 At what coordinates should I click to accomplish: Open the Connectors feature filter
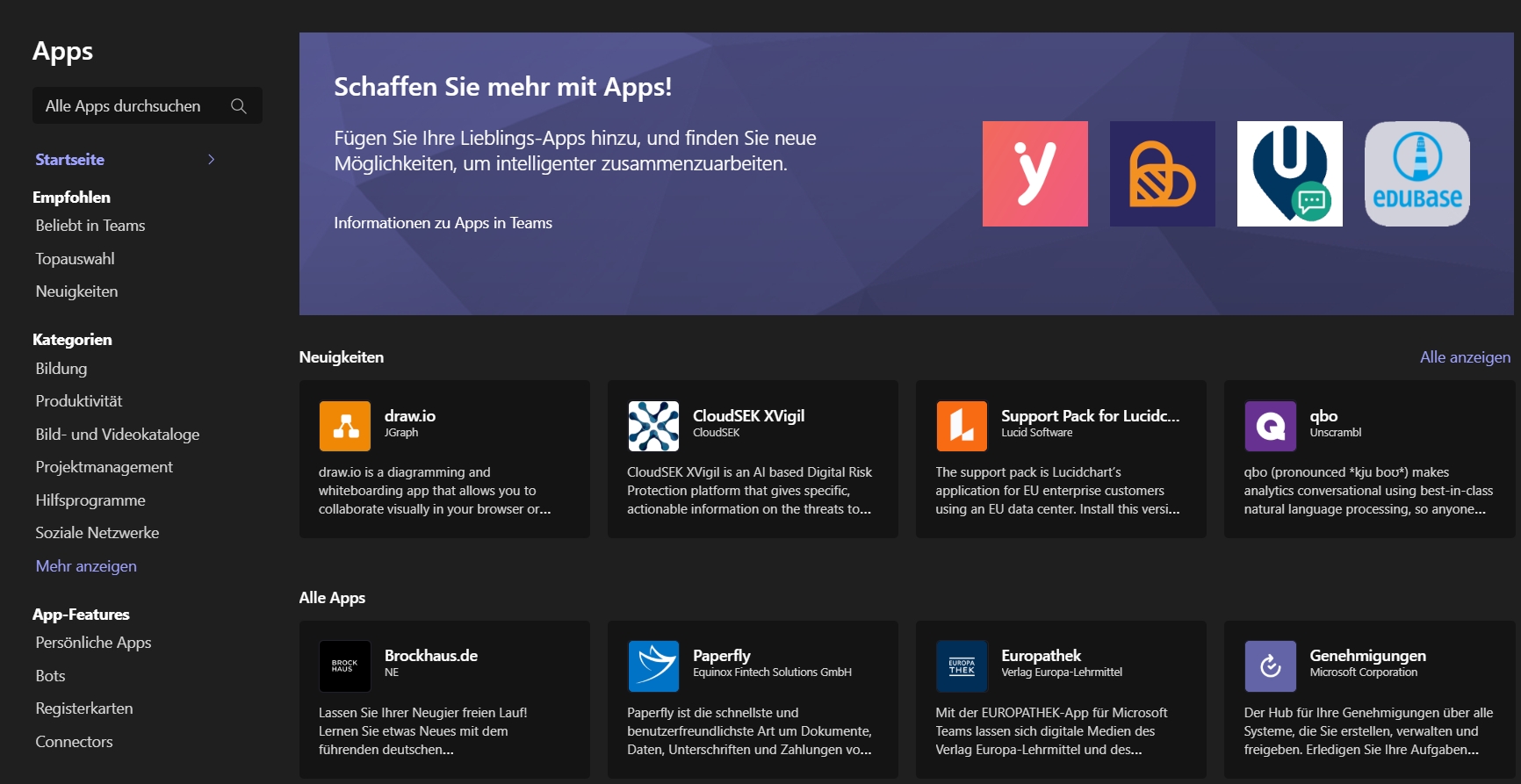[x=74, y=742]
